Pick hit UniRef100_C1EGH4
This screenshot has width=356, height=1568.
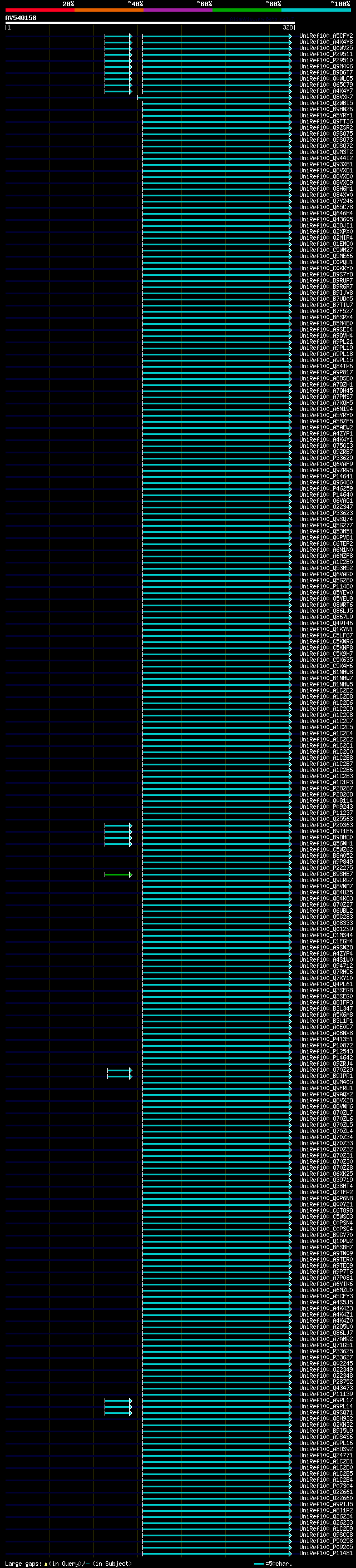[x=326, y=942]
